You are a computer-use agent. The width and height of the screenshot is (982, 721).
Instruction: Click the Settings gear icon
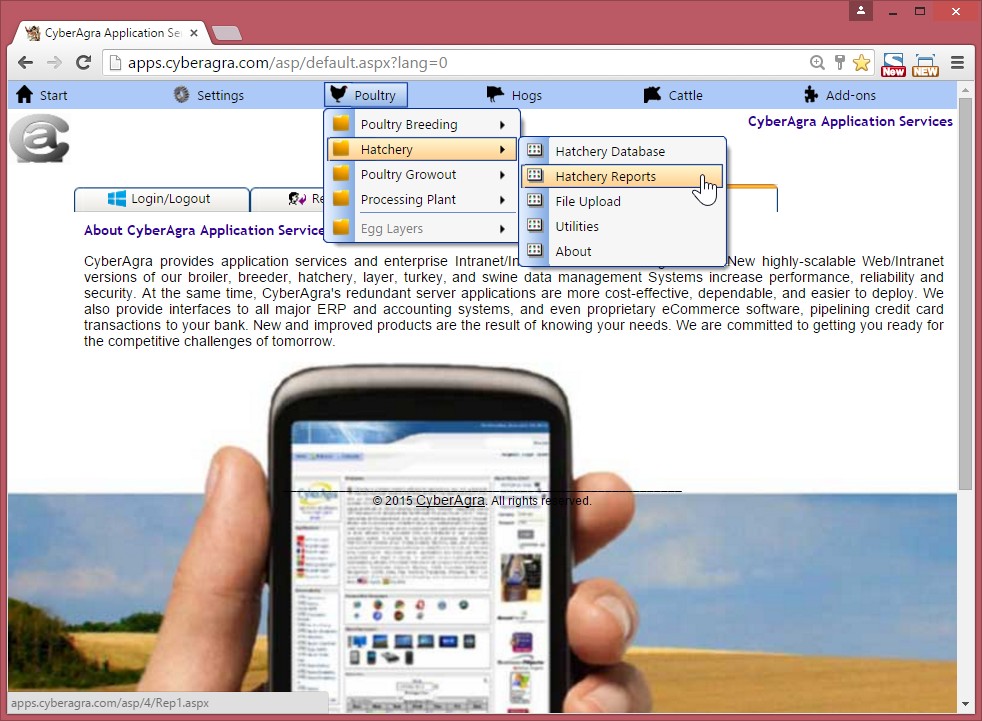click(x=182, y=95)
